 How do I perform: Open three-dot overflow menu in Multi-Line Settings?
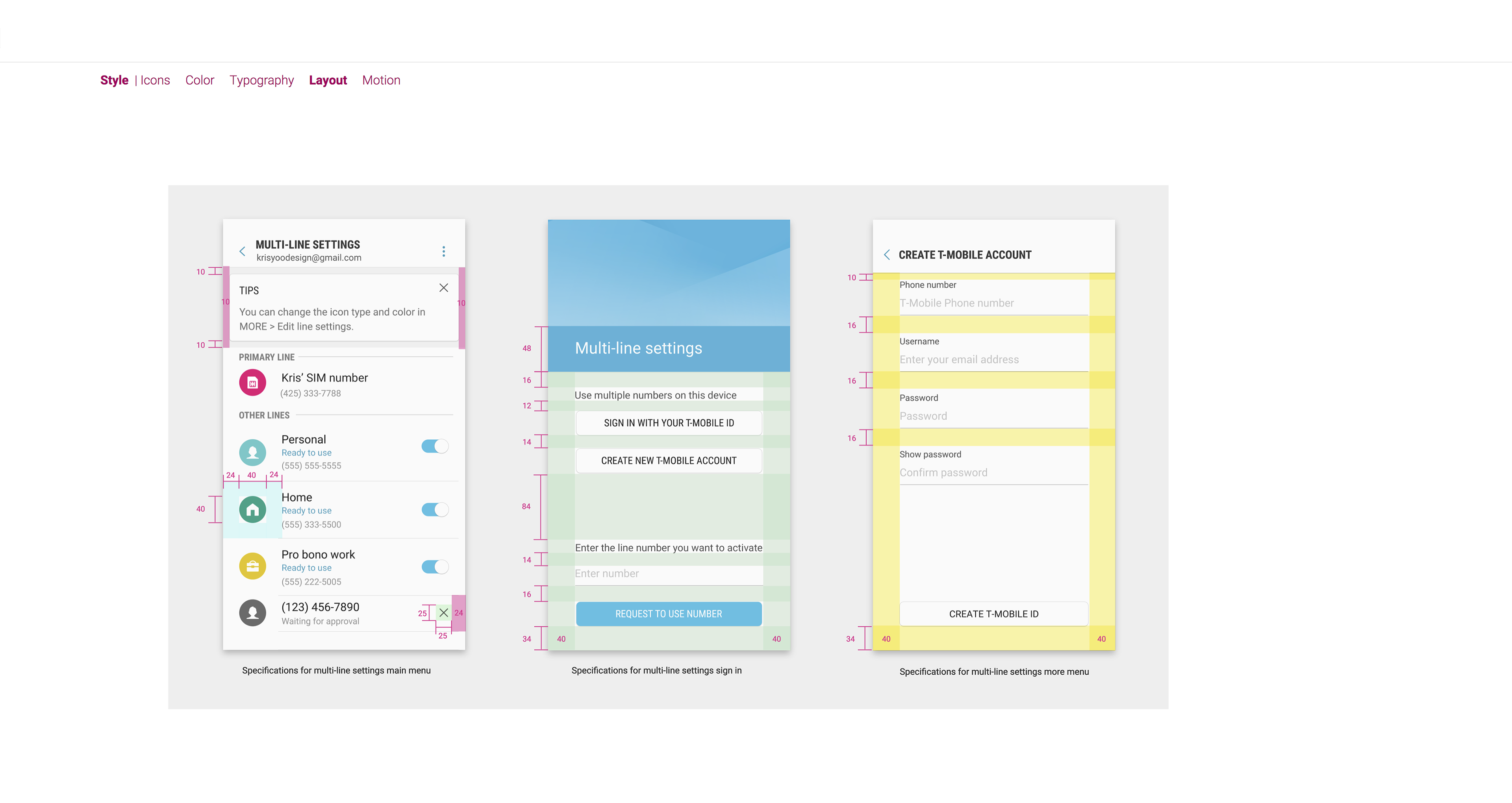(444, 251)
